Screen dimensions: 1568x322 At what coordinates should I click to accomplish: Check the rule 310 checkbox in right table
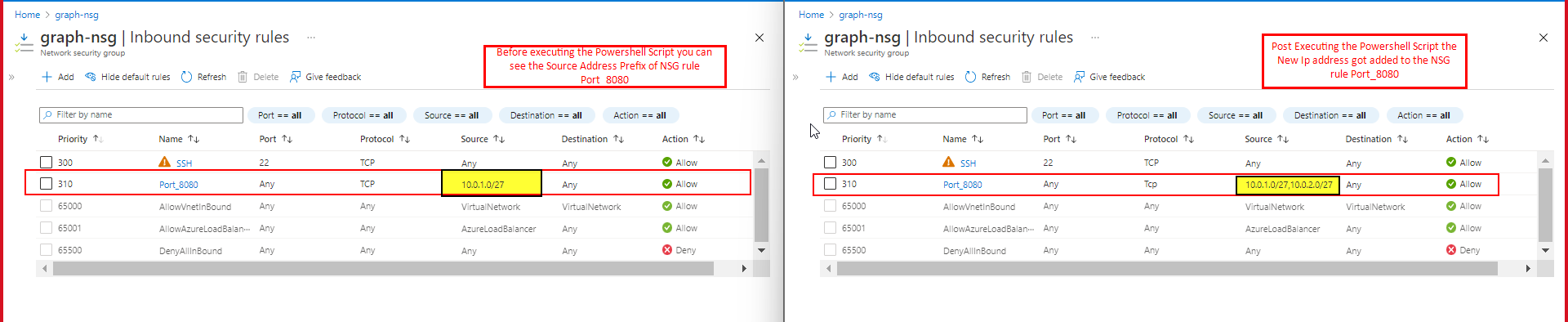(x=831, y=184)
